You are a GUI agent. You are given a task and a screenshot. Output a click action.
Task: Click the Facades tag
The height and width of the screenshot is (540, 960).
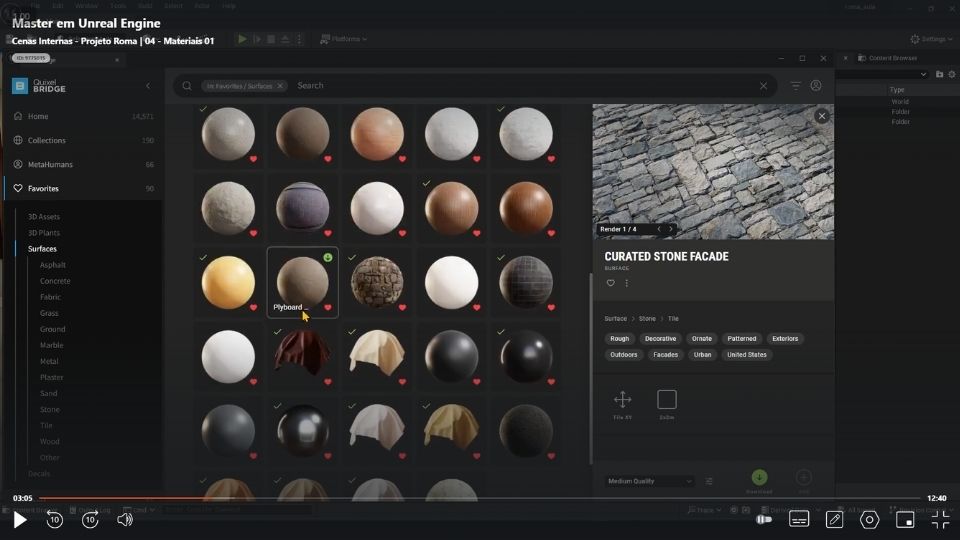pos(666,354)
